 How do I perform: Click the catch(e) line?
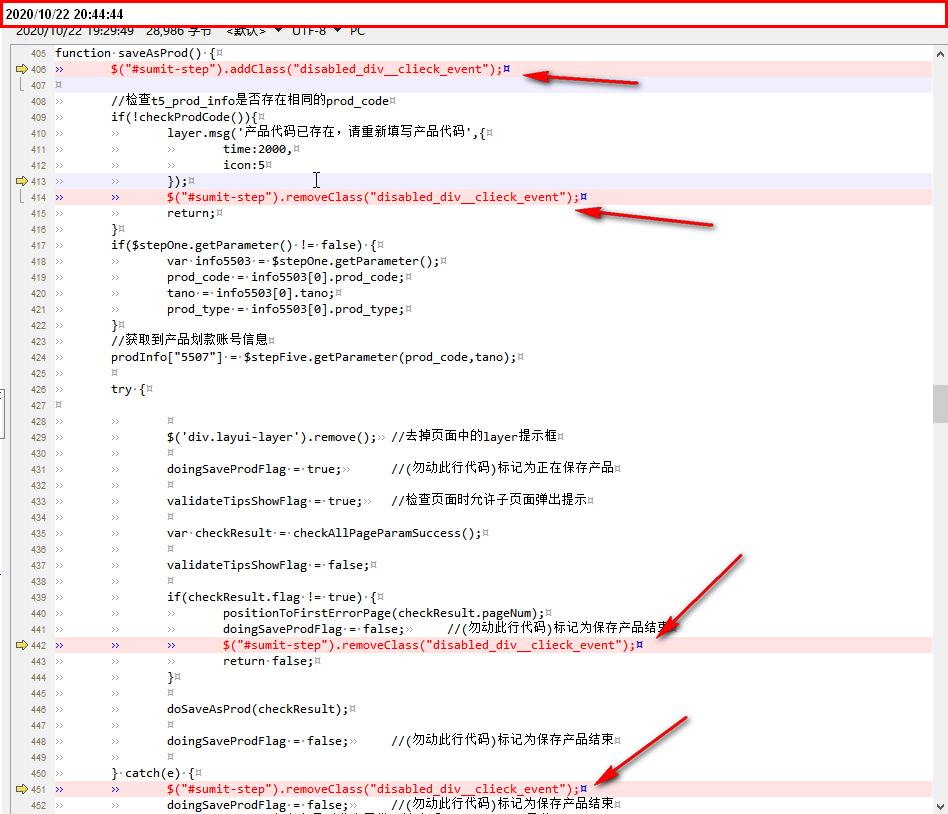[x=156, y=773]
